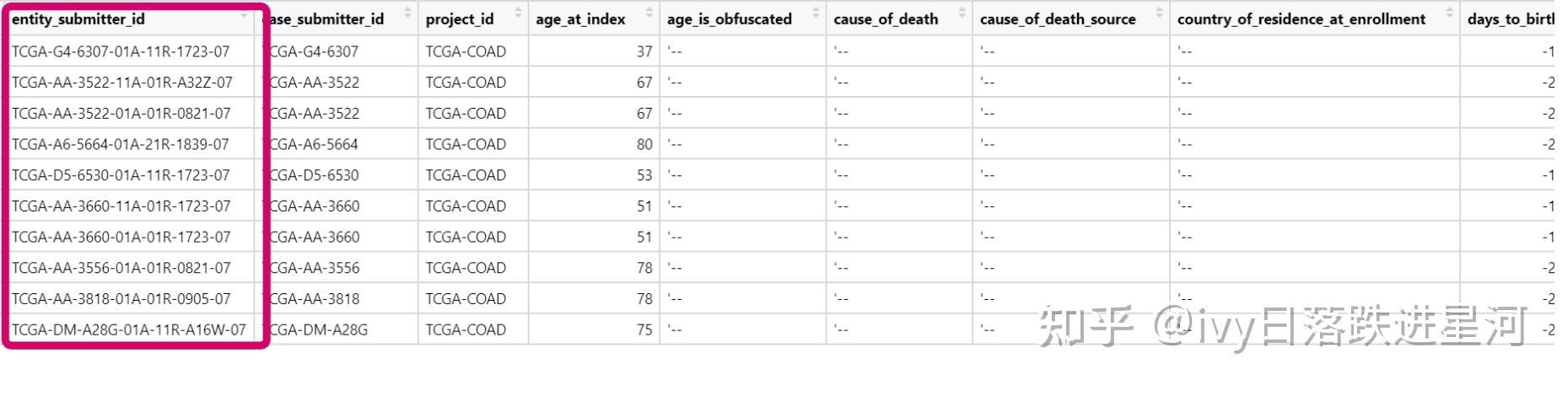The height and width of the screenshot is (396, 1568).
Task: Click case ID cell CGA-D5-6530
Action: (x=314, y=175)
